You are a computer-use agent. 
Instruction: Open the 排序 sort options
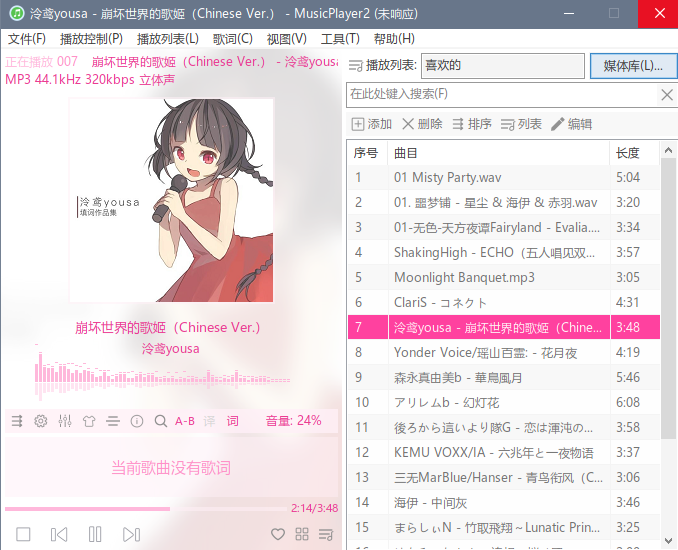click(472, 124)
